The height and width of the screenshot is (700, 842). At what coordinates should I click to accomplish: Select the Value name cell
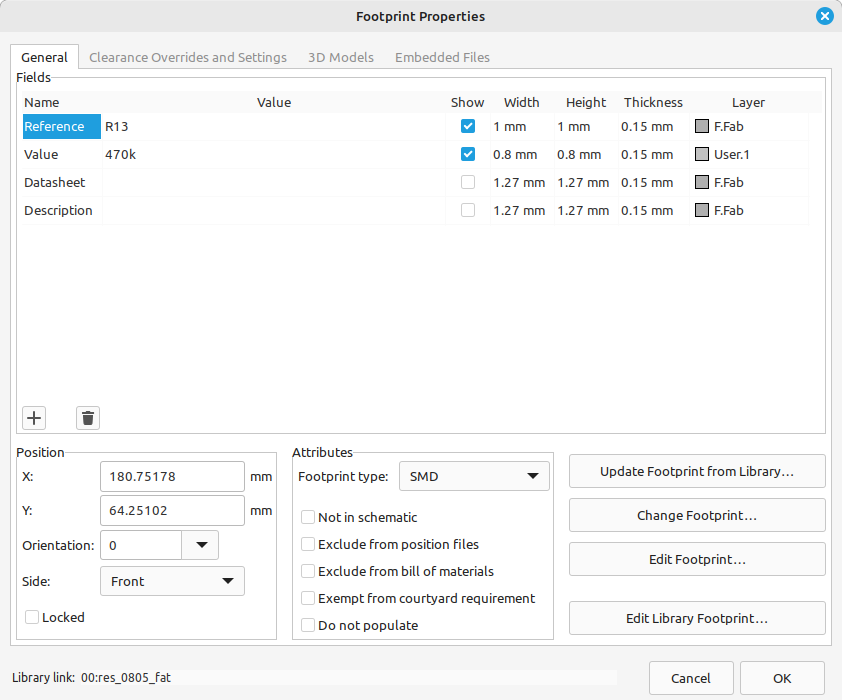62,154
